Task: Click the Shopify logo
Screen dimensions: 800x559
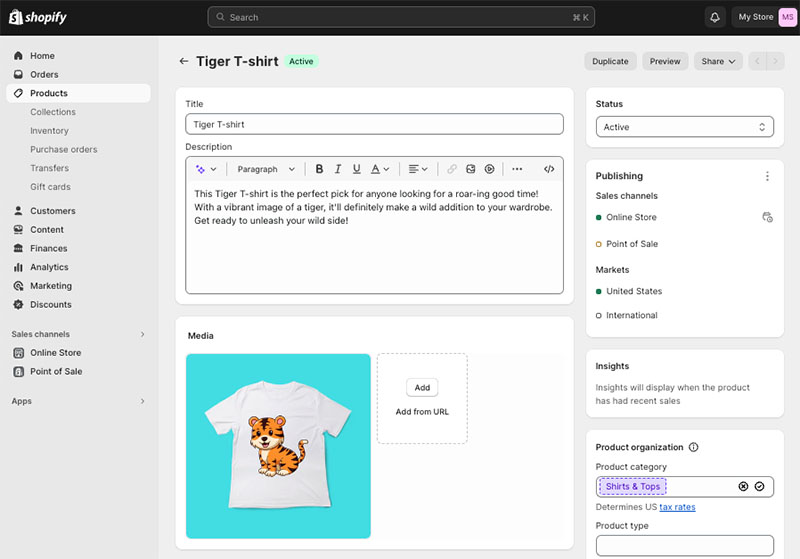Action: (x=38, y=17)
